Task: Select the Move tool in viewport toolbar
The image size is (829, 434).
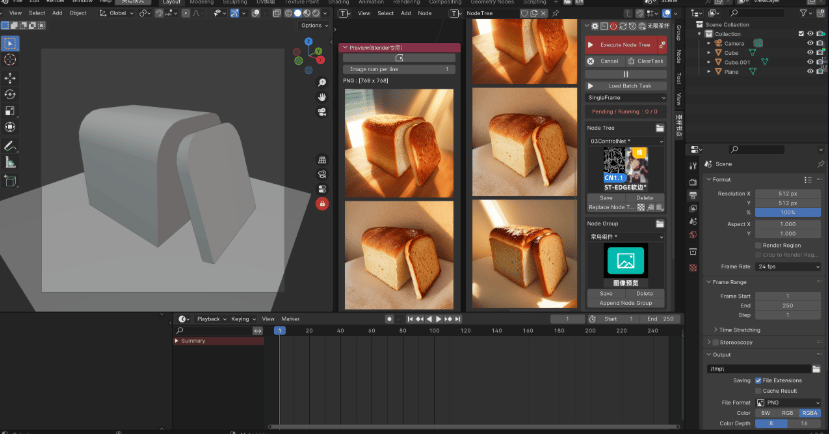Action: (x=10, y=77)
